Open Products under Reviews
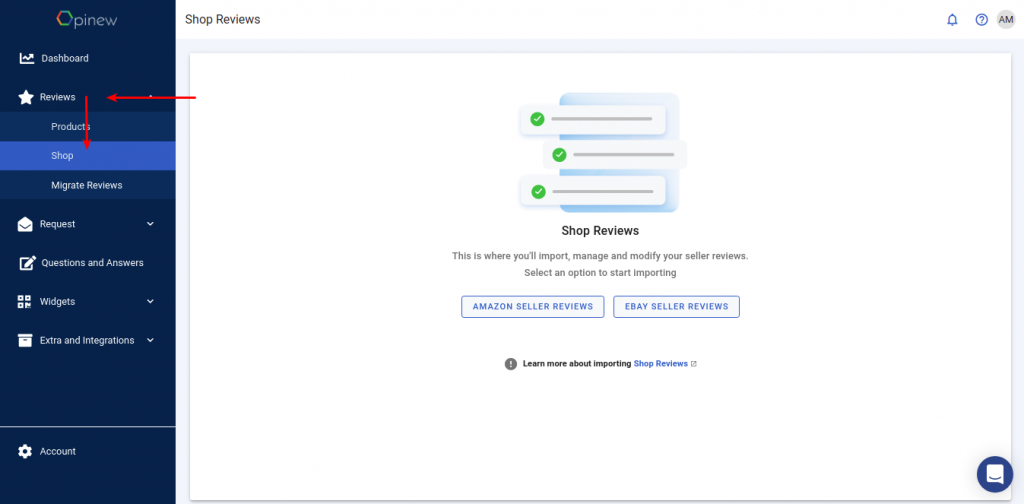The height and width of the screenshot is (504, 1024). 88,127
